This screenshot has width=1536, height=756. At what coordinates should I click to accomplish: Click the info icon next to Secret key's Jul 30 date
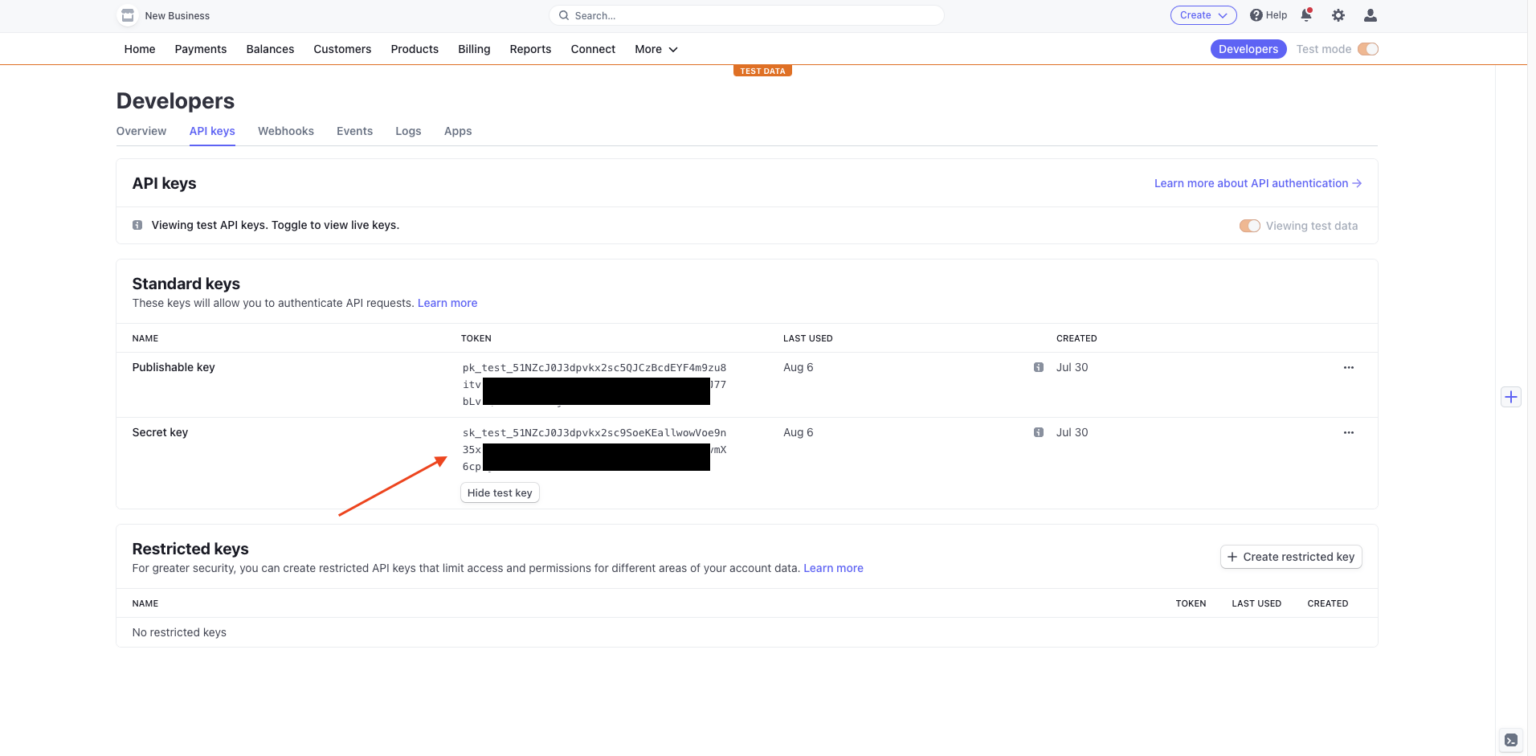(x=1038, y=432)
